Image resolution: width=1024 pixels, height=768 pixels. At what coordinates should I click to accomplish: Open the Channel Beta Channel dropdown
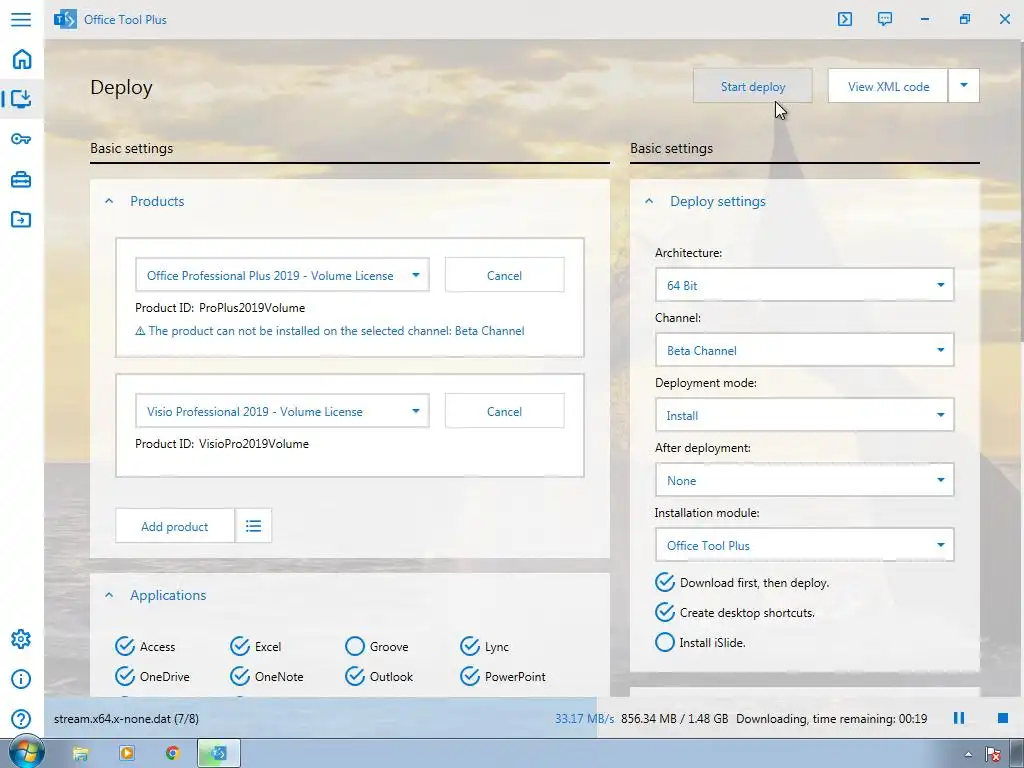click(805, 350)
